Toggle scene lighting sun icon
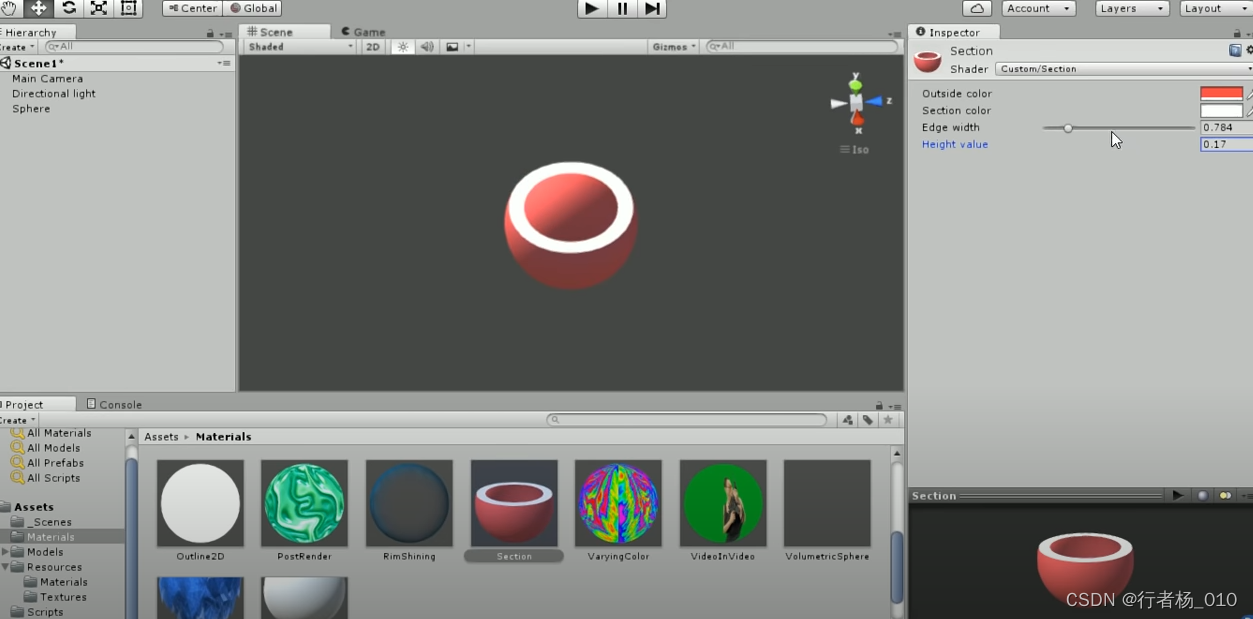Viewport: 1253px width, 619px height. tap(403, 47)
